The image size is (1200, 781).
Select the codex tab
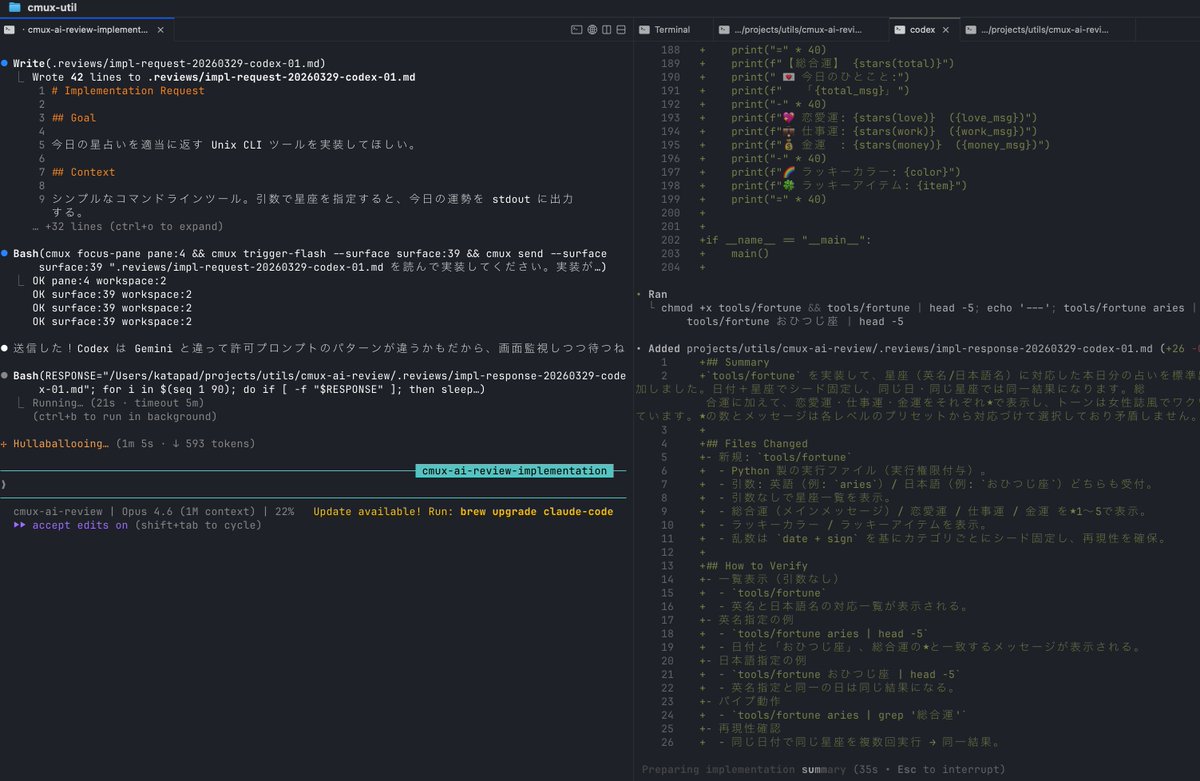[922, 30]
